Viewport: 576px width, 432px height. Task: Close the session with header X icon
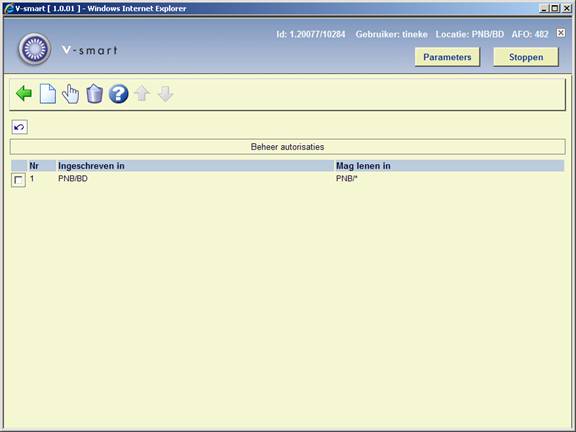click(x=561, y=33)
